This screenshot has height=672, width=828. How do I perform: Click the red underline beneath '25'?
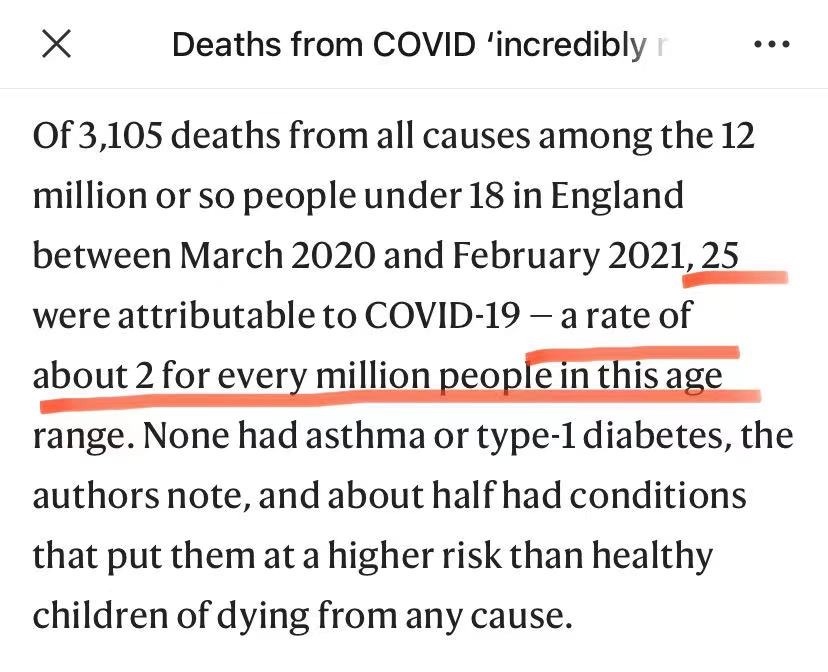(735, 278)
